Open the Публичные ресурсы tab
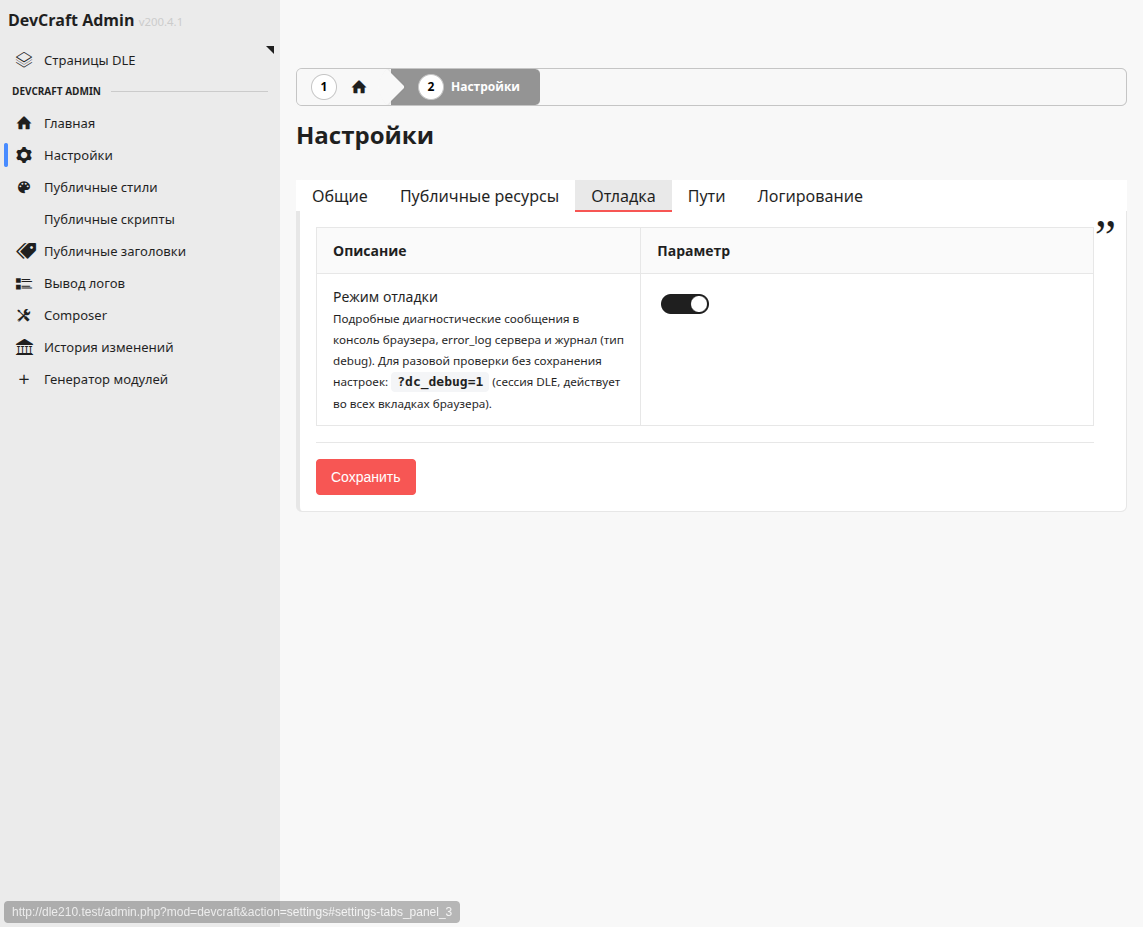Image resolution: width=1143 pixels, height=927 pixels. [x=480, y=196]
